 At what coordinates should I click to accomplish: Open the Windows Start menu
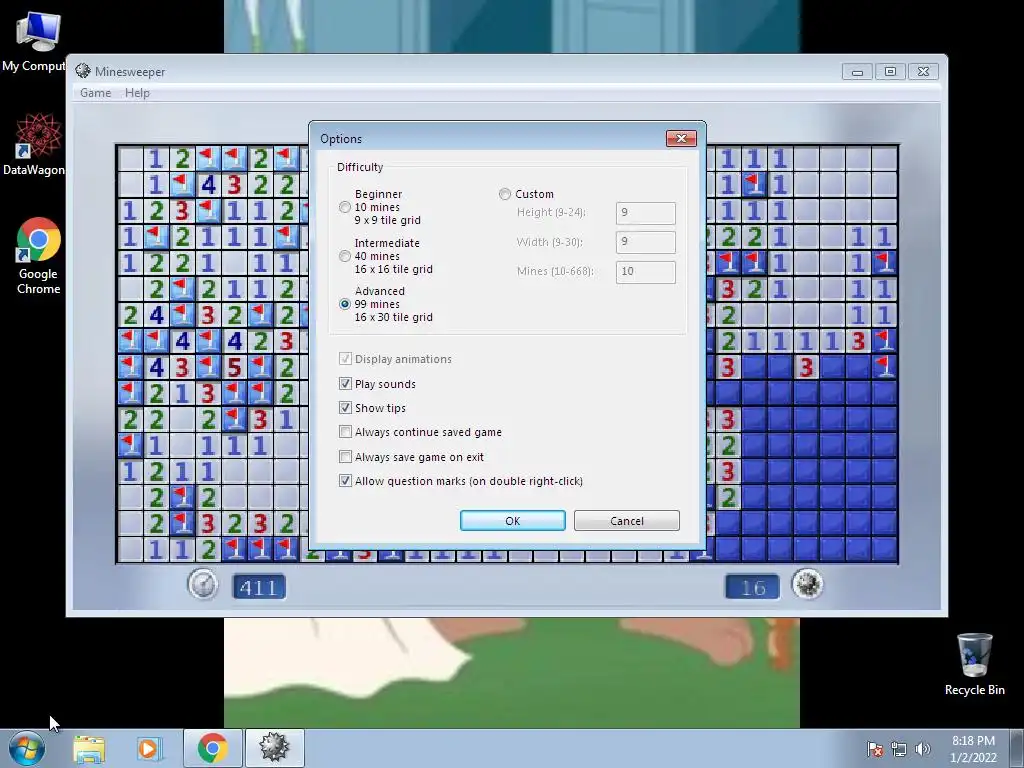[x=27, y=748]
